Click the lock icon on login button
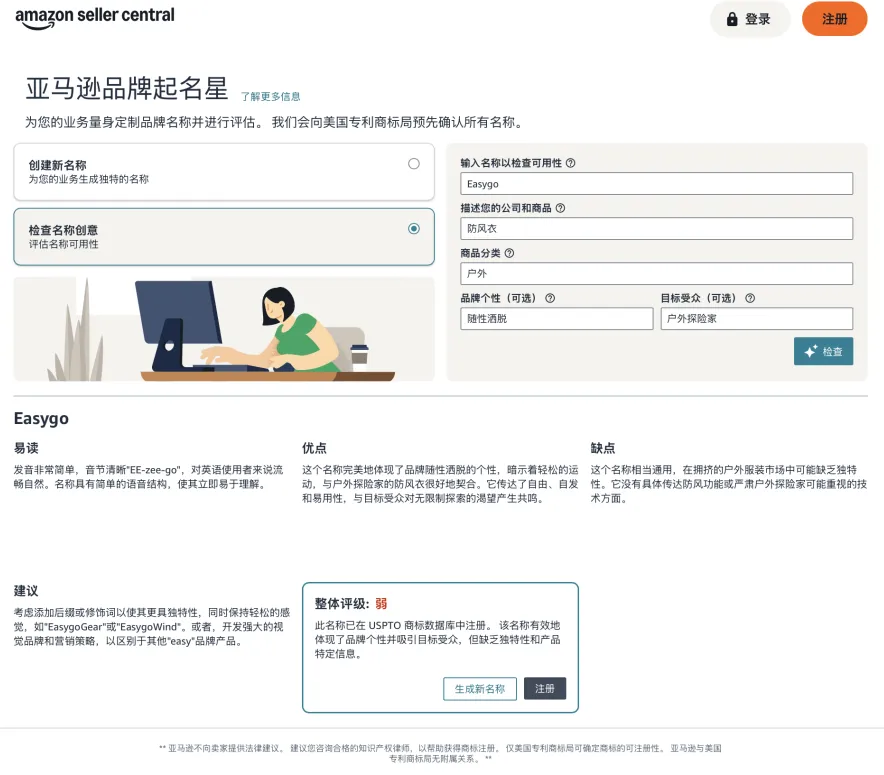Viewport: 884px width, 775px height. coord(732,19)
